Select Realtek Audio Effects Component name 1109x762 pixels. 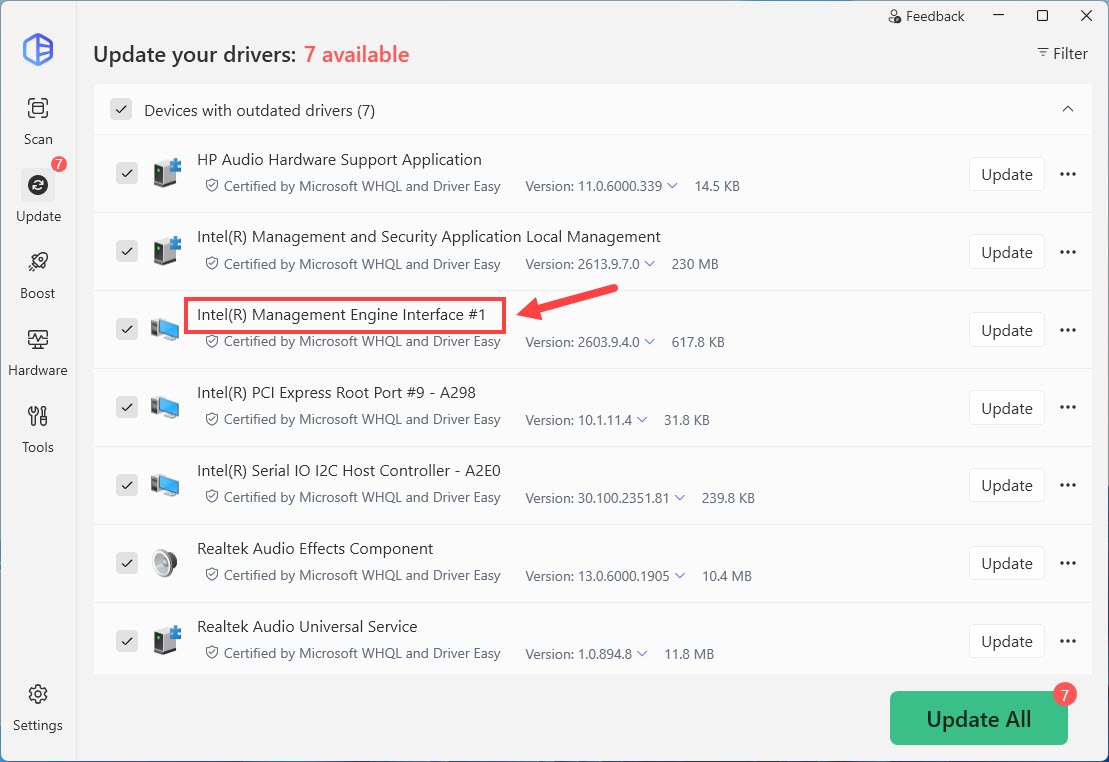coord(315,548)
